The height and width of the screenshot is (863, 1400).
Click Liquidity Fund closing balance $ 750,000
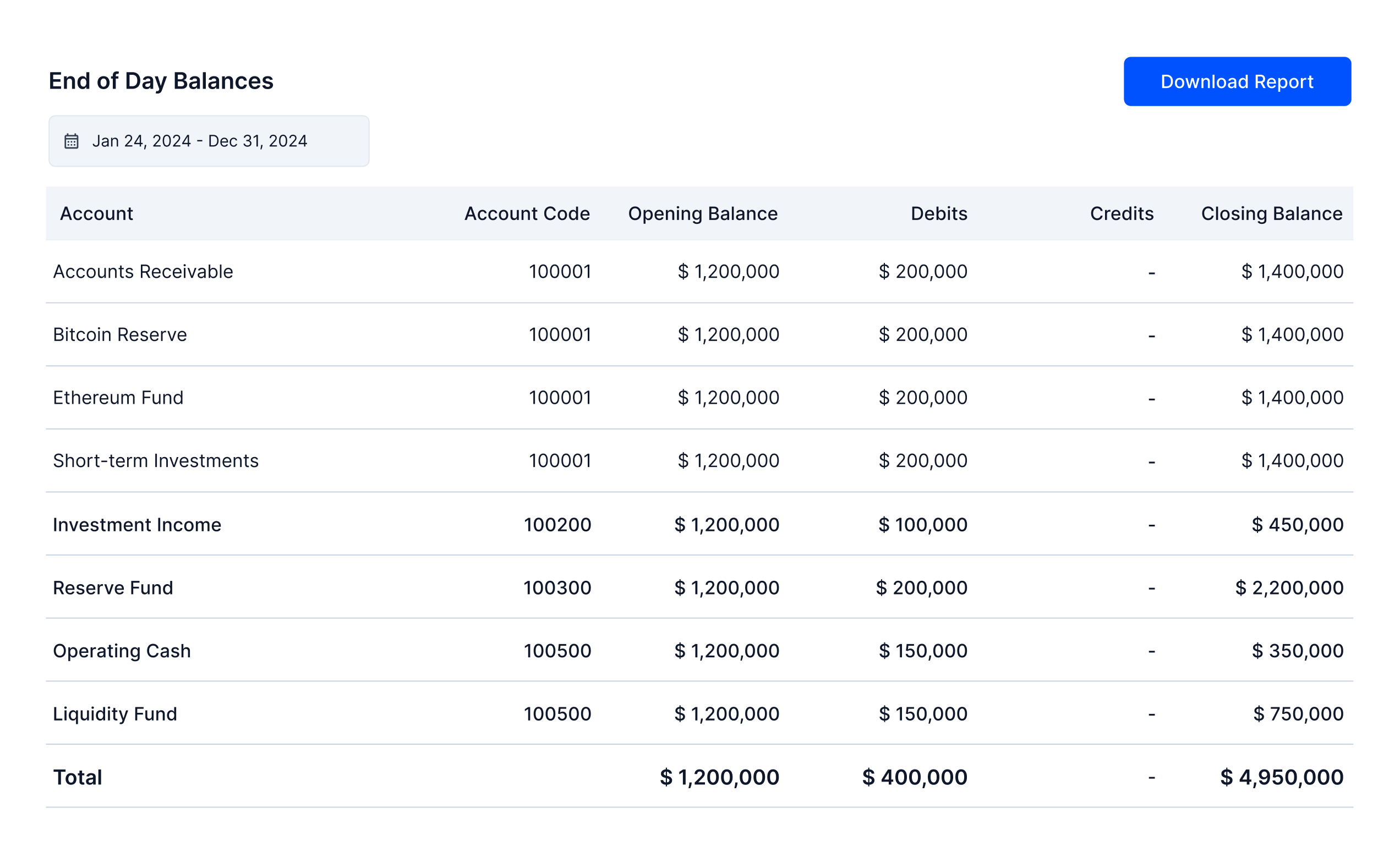1298,714
